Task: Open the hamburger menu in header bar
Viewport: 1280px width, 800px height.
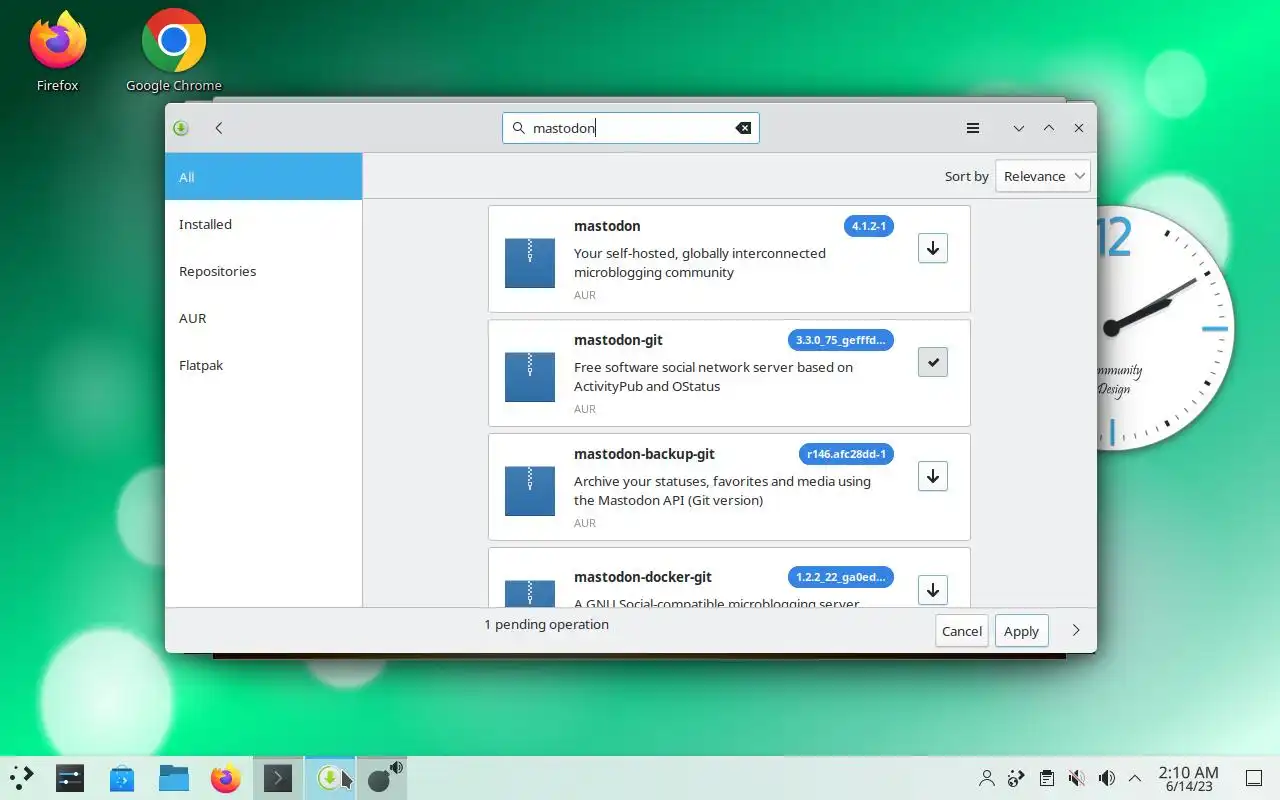Action: (x=972, y=128)
